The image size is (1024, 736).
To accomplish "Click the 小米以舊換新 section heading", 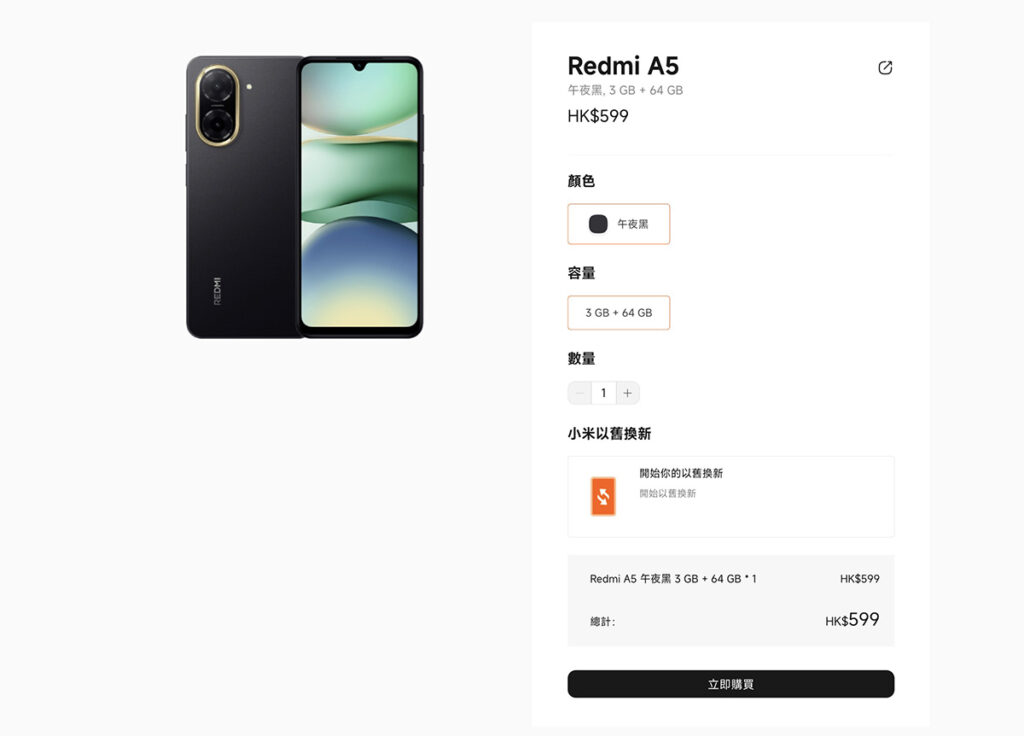I will coord(609,434).
